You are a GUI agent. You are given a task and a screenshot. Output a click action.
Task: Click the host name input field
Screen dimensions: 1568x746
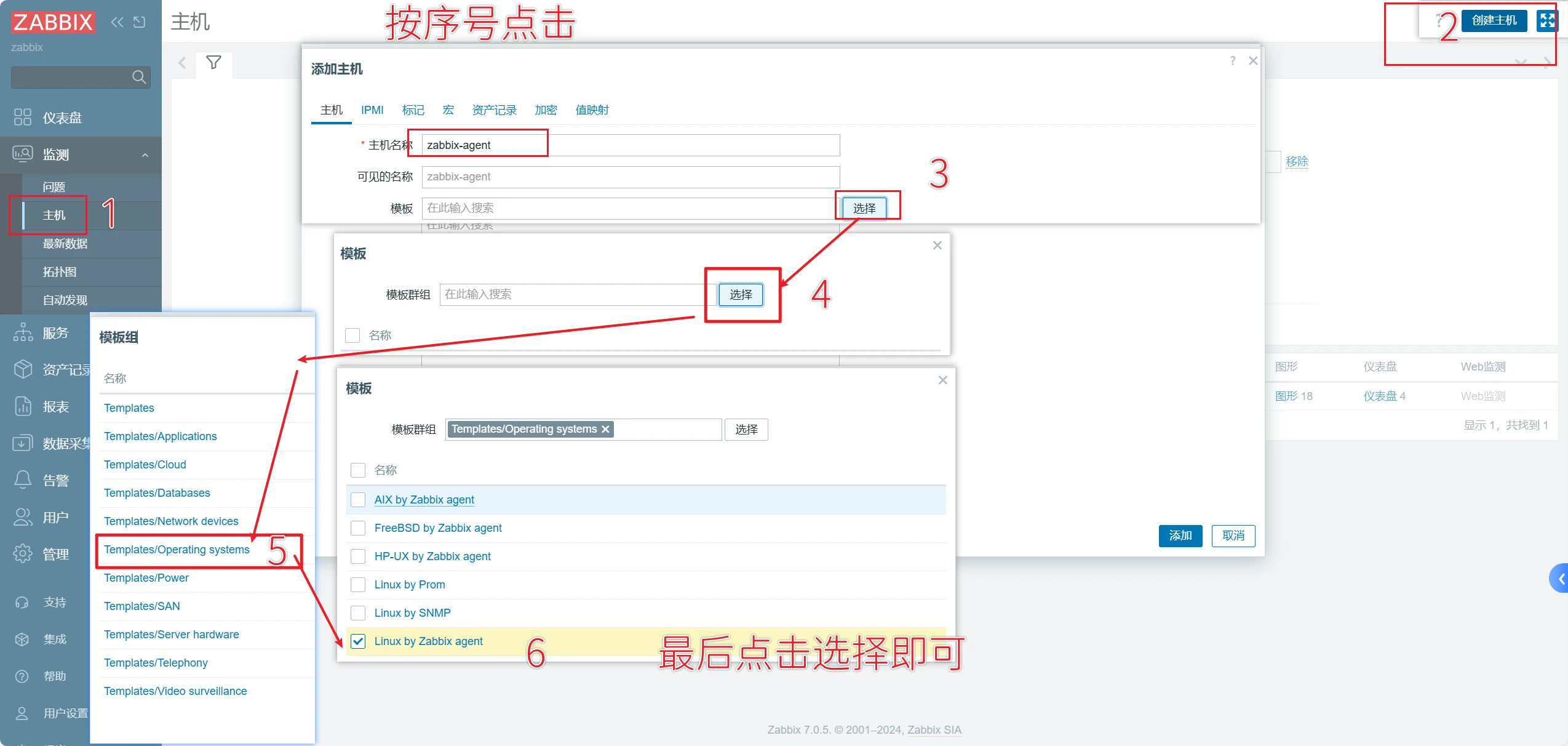point(630,145)
